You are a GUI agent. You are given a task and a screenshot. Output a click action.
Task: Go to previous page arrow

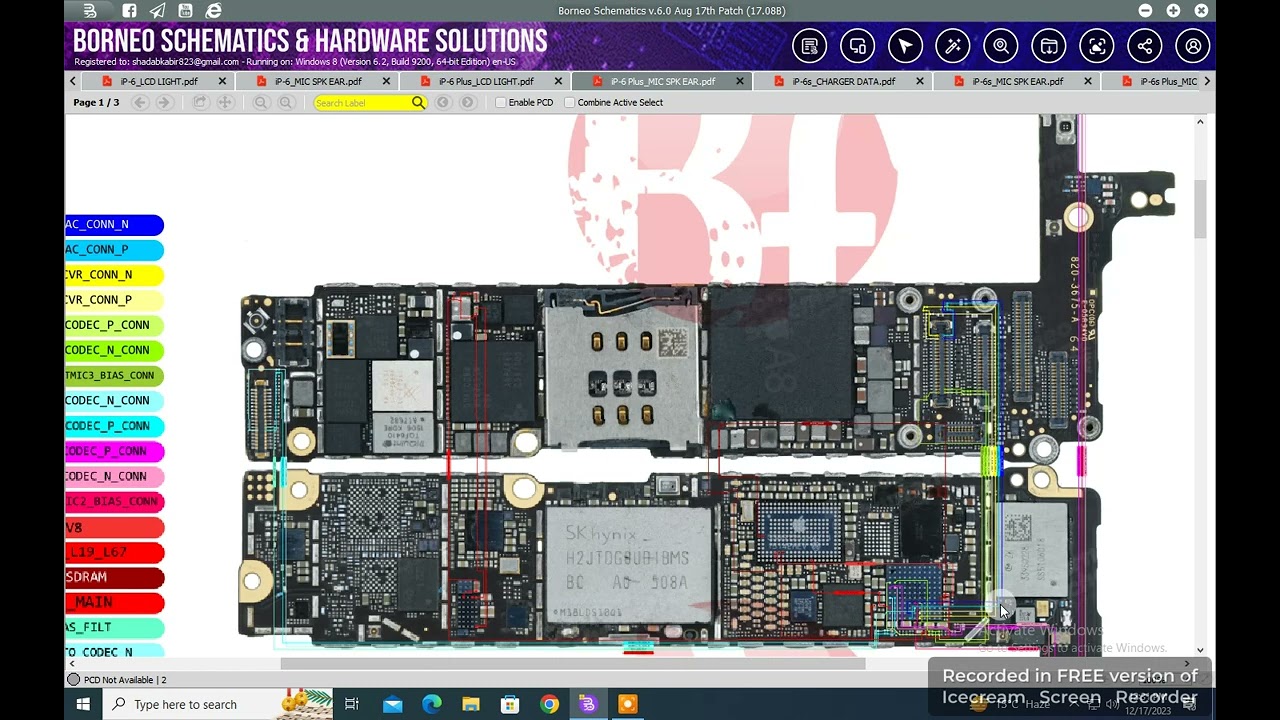pyautogui.click(x=140, y=102)
